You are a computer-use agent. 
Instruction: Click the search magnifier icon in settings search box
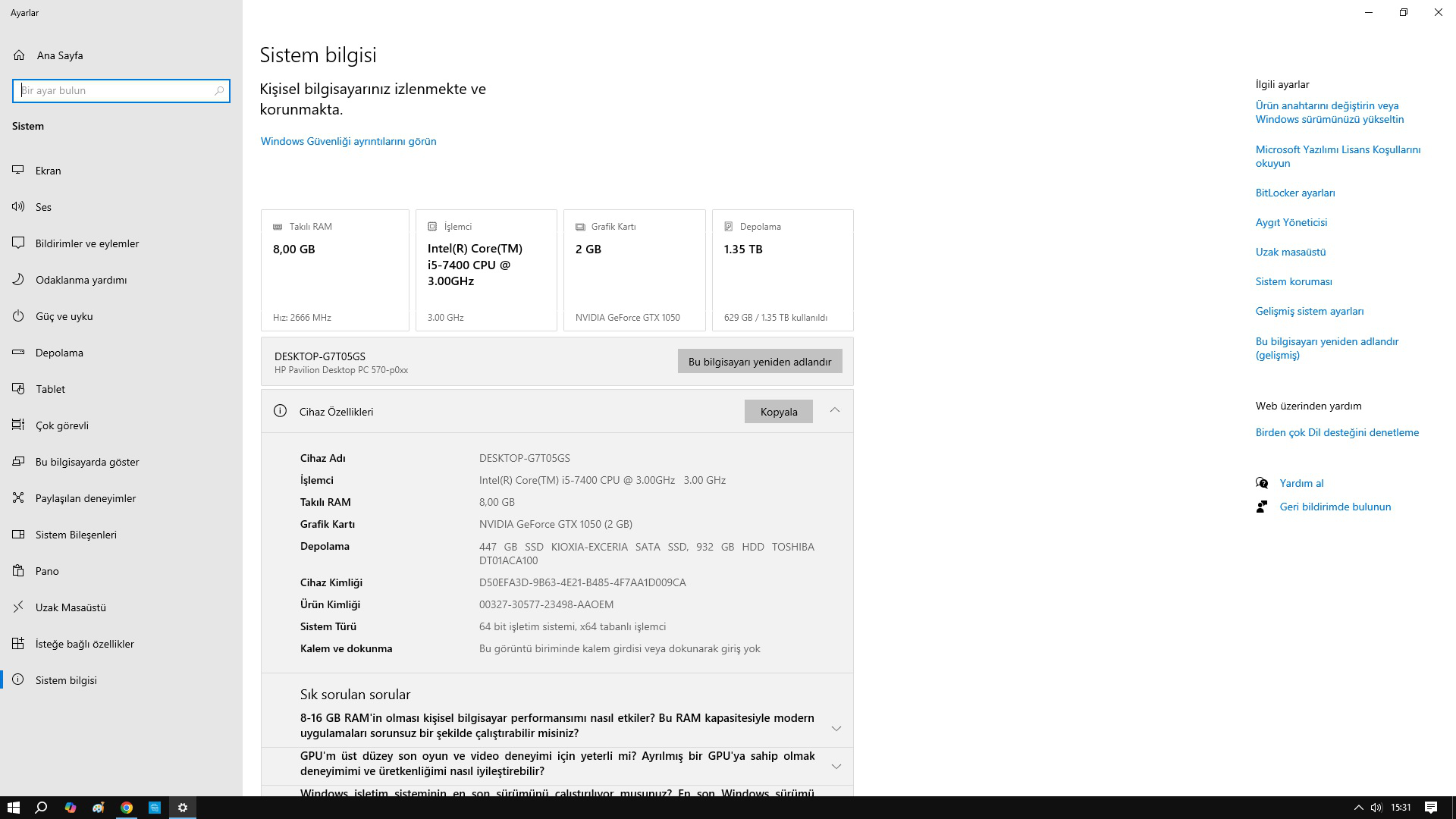coord(219,90)
